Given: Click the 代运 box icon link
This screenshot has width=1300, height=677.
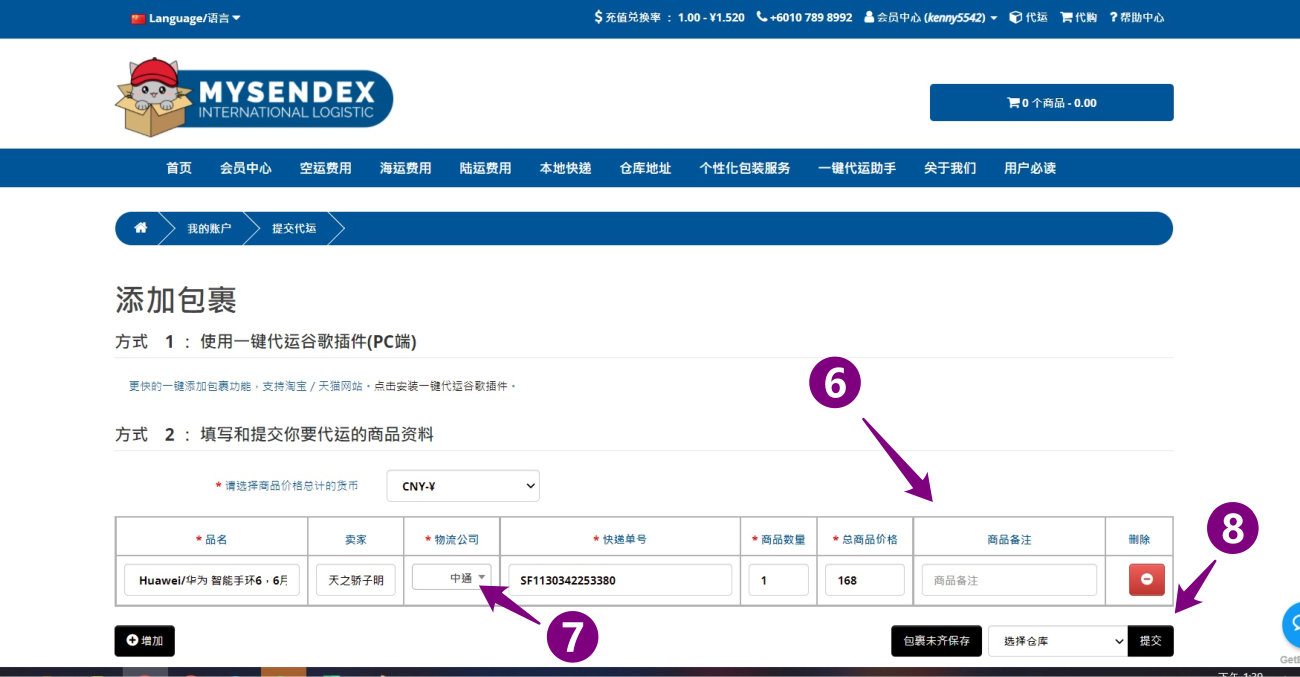Looking at the screenshot, I should pos(1028,17).
